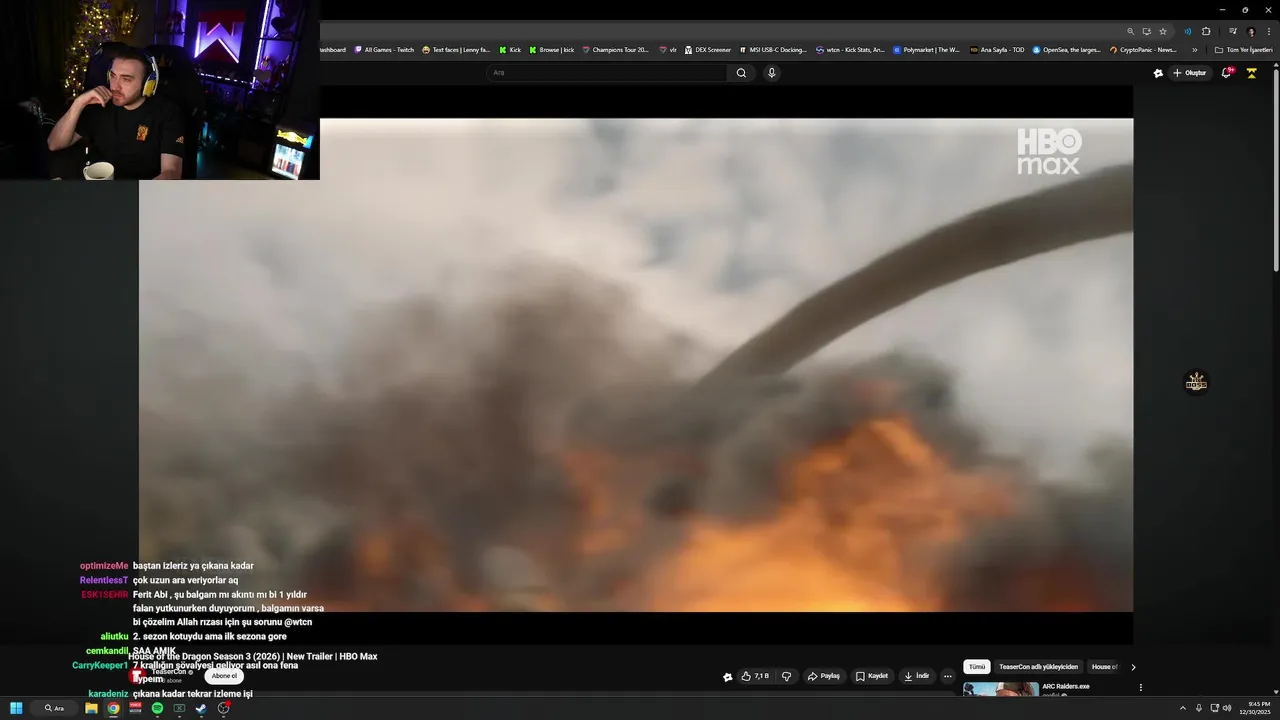This screenshot has height=720, width=1280.
Task: Open Chrome extensions puzzle icon
Action: coord(1206,31)
